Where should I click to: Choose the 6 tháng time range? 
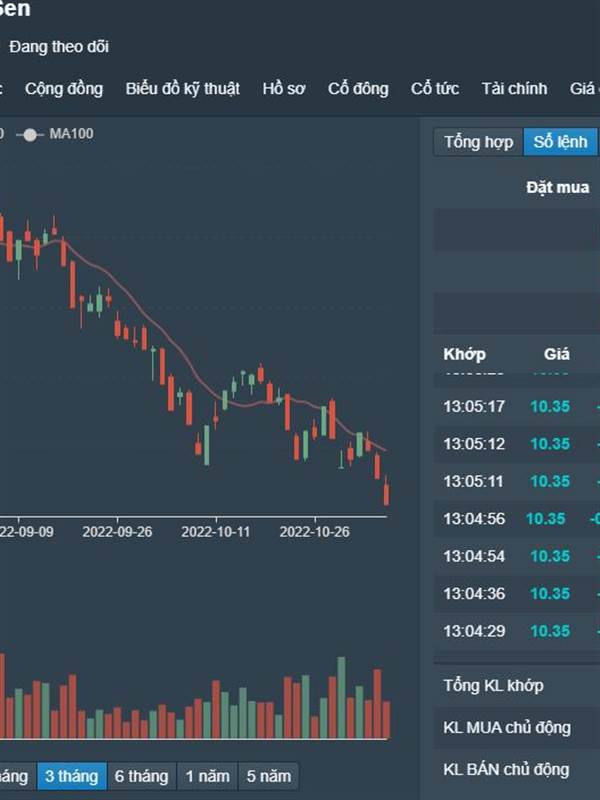(141, 776)
